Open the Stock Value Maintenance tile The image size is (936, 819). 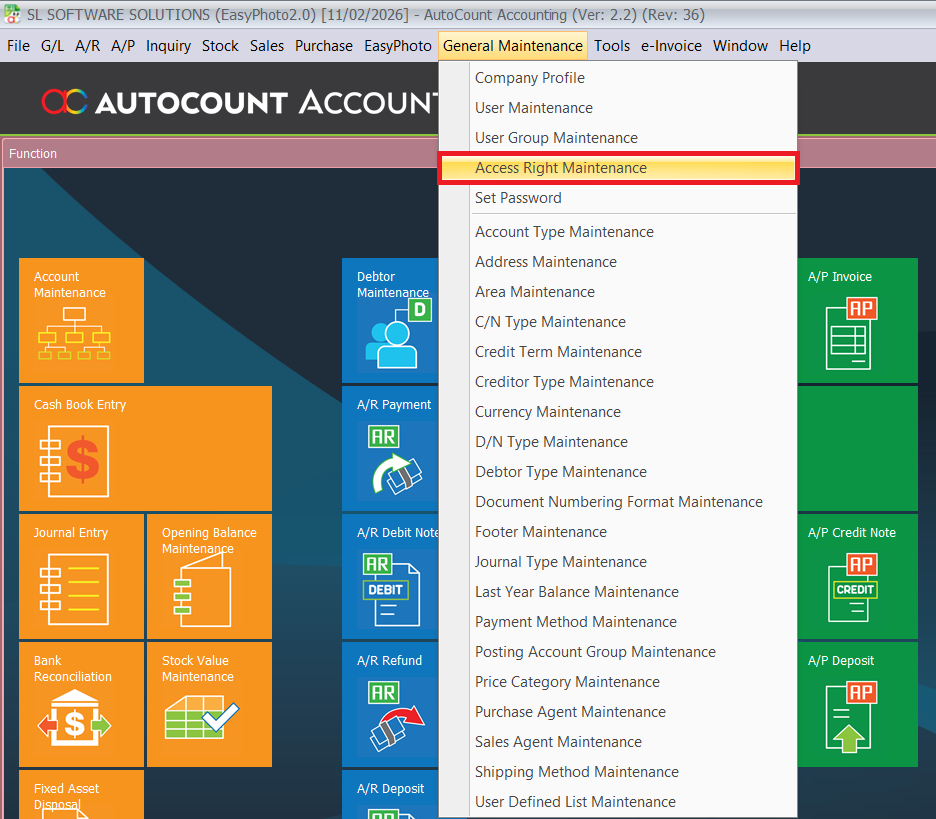[209, 704]
